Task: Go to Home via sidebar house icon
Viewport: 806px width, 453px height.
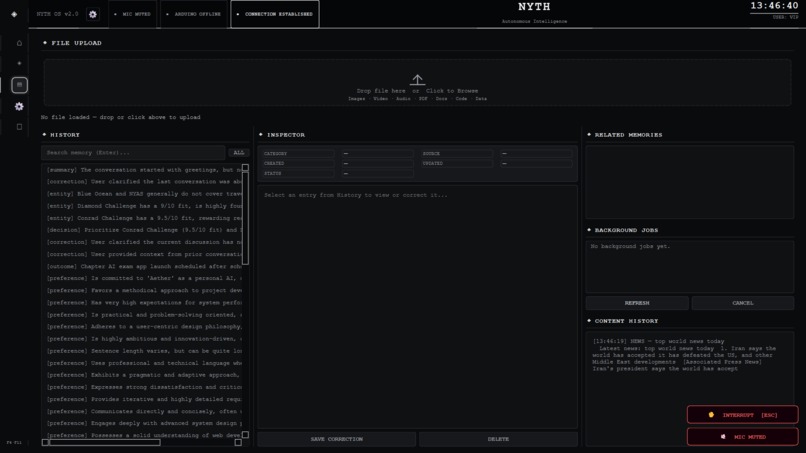Action: [x=20, y=43]
